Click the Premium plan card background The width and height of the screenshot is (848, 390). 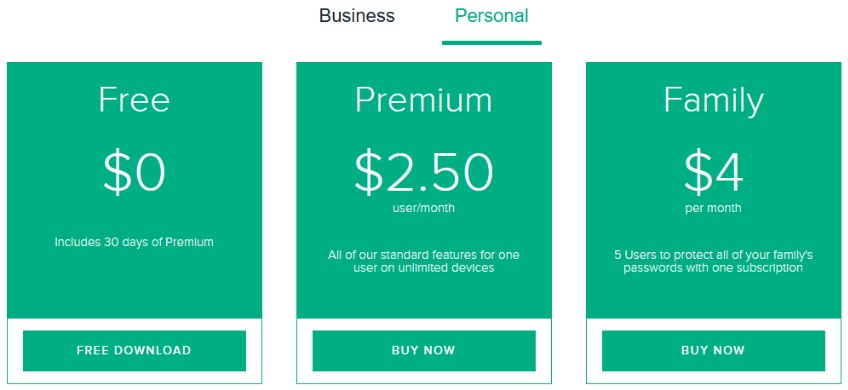424,298
